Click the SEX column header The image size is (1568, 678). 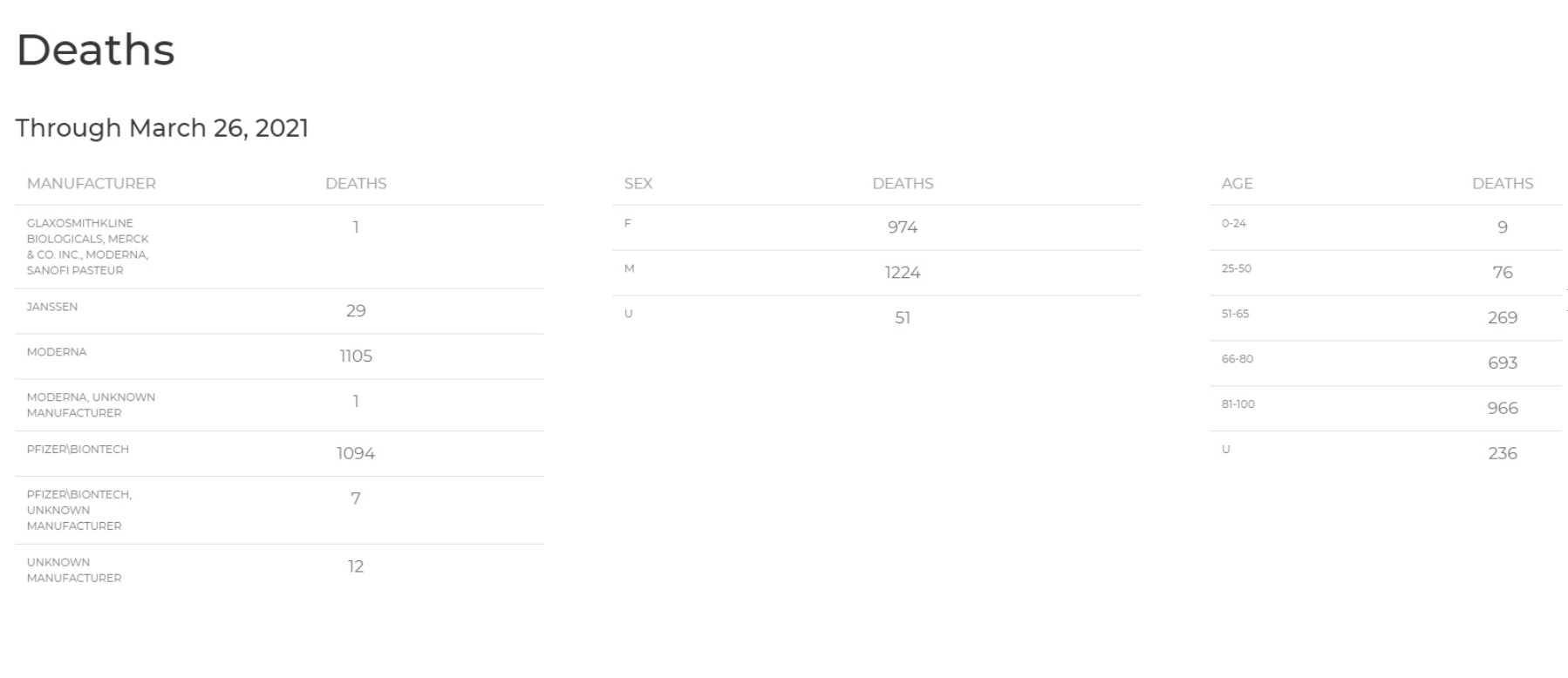(x=638, y=184)
